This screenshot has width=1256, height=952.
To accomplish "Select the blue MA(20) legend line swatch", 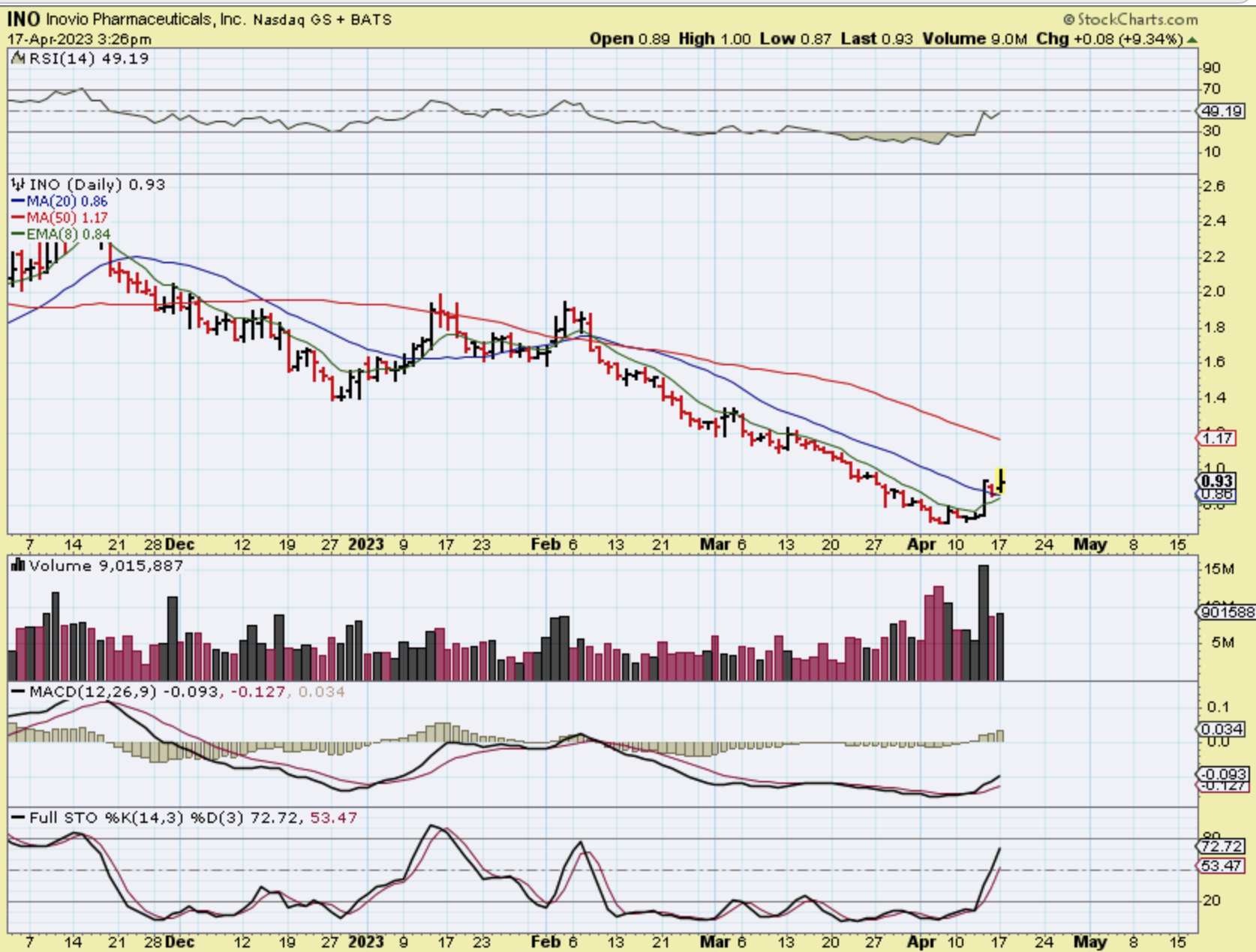I will (x=19, y=201).
